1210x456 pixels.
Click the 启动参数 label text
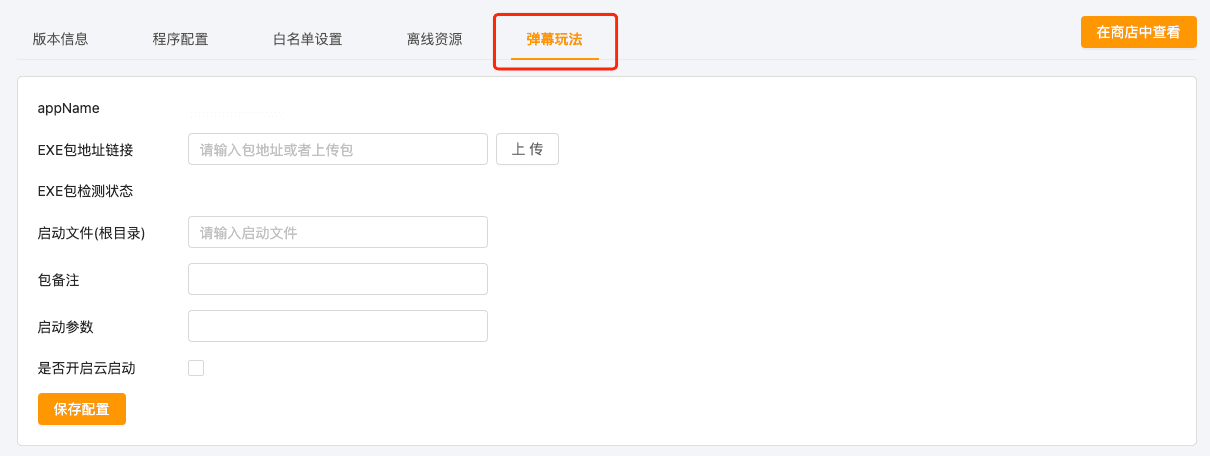65,327
